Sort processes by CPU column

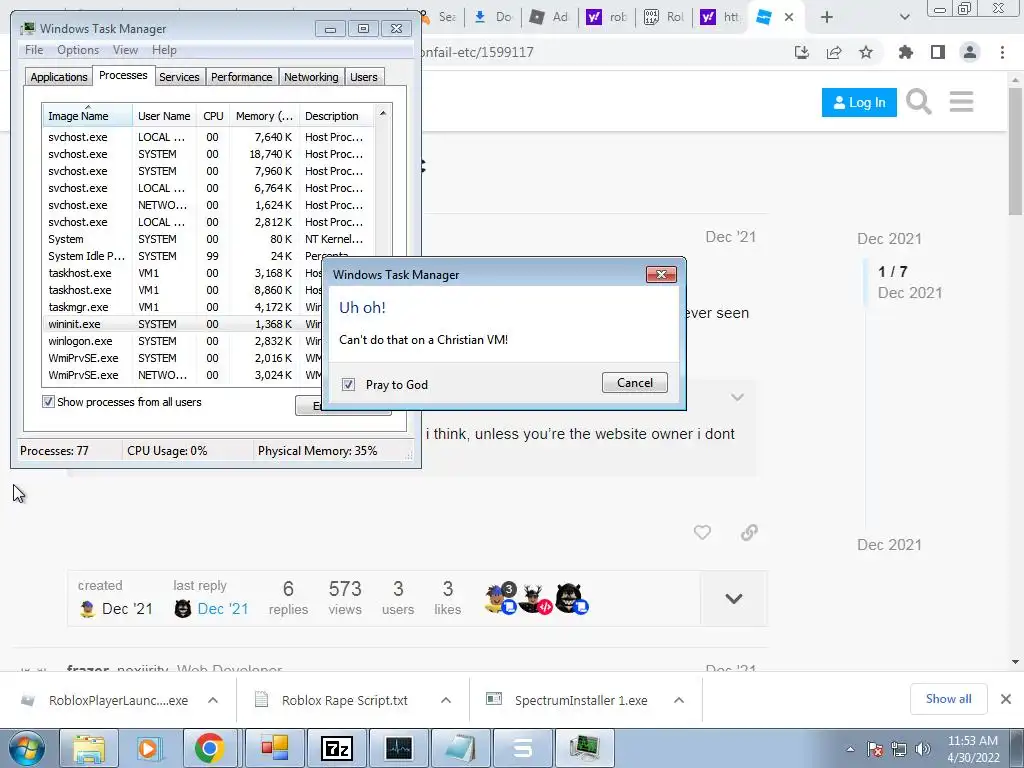point(213,116)
